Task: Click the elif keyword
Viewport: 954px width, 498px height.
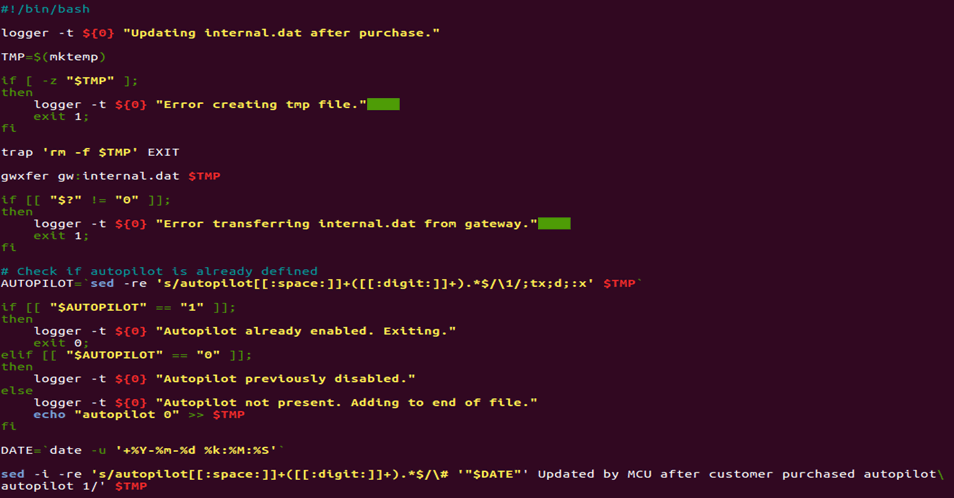Action: [x=17, y=354]
